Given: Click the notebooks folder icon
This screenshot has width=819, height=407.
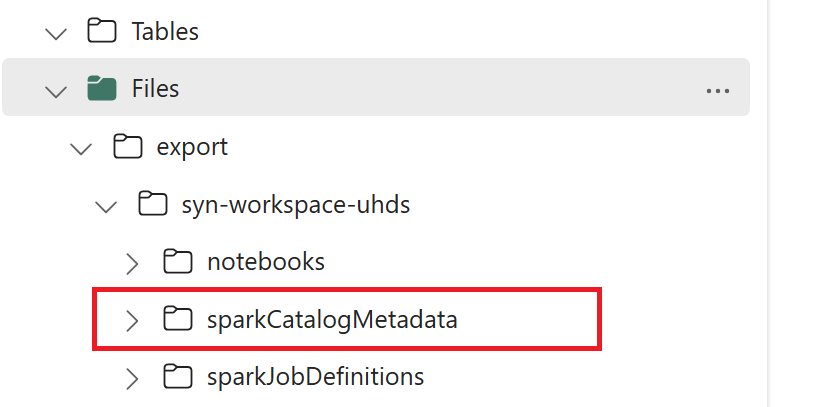Looking at the screenshot, I should 177,262.
